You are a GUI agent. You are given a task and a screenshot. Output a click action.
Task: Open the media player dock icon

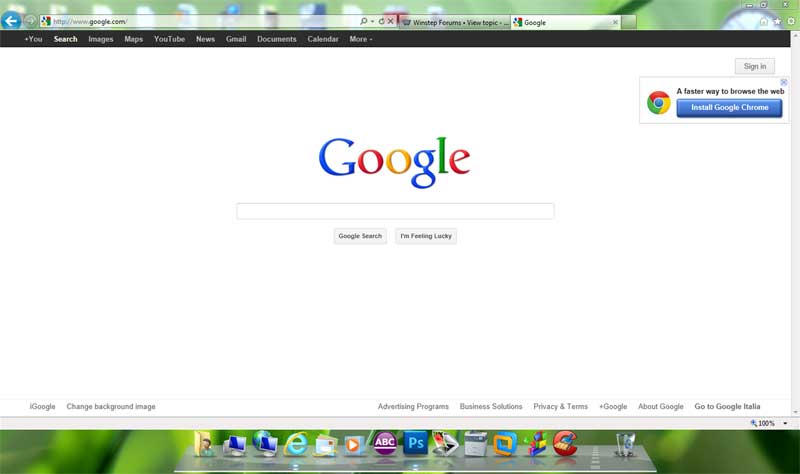[354, 444]
